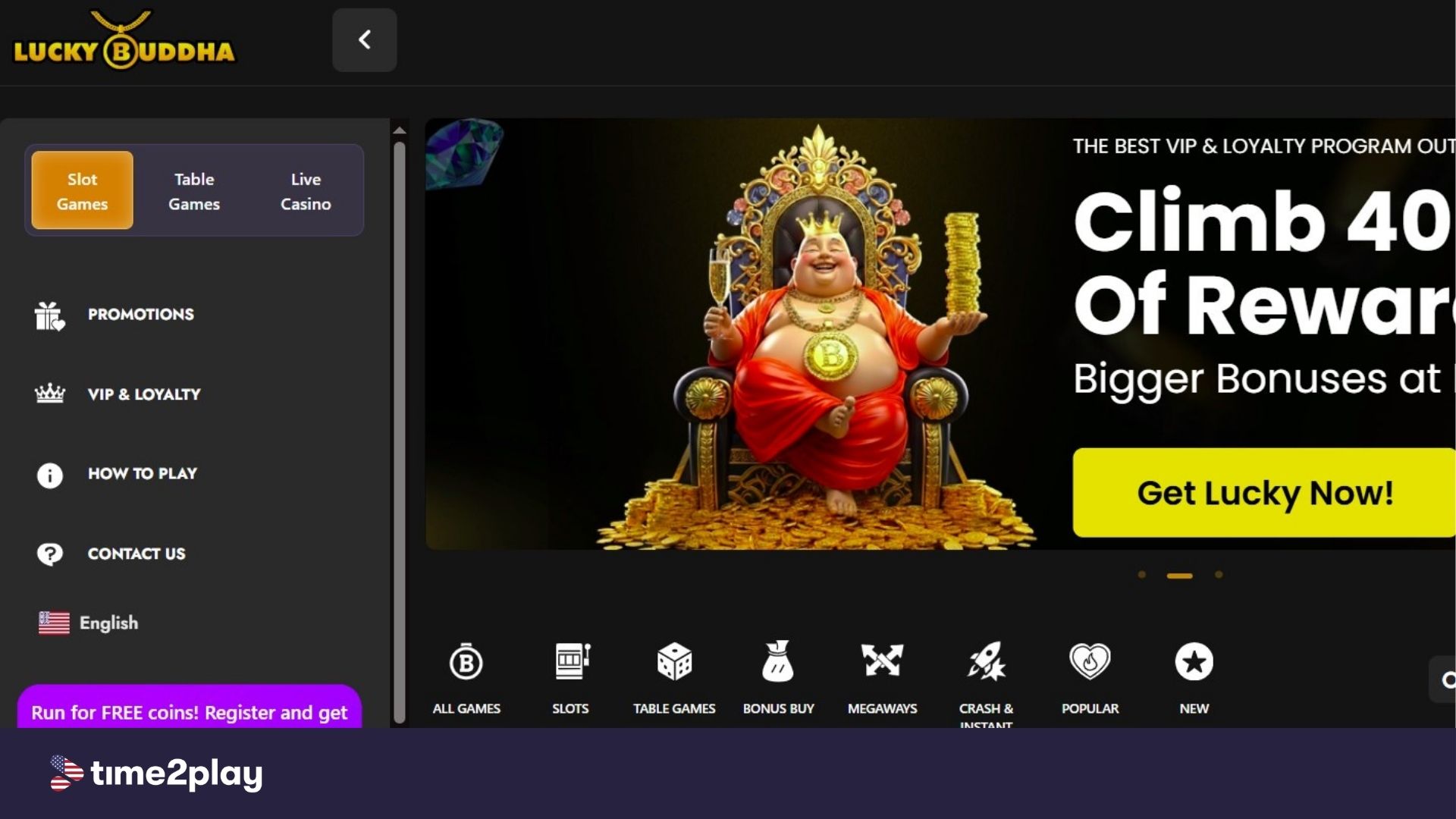This screenshot has height=819, width=1456.
Task: Click the Promotions gift icon
Action: 50,315
